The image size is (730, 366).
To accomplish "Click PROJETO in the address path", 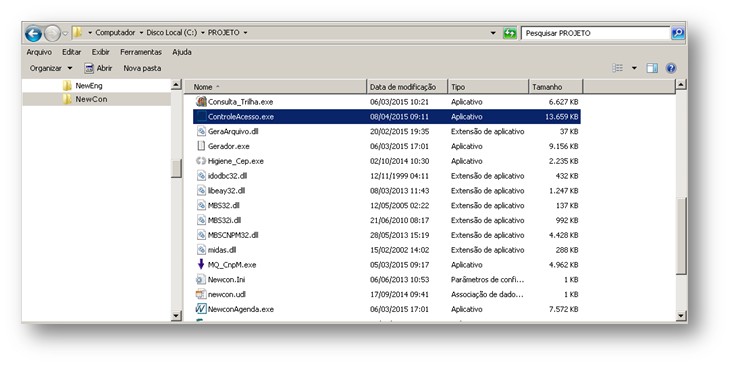I will [x=223, y=33].
